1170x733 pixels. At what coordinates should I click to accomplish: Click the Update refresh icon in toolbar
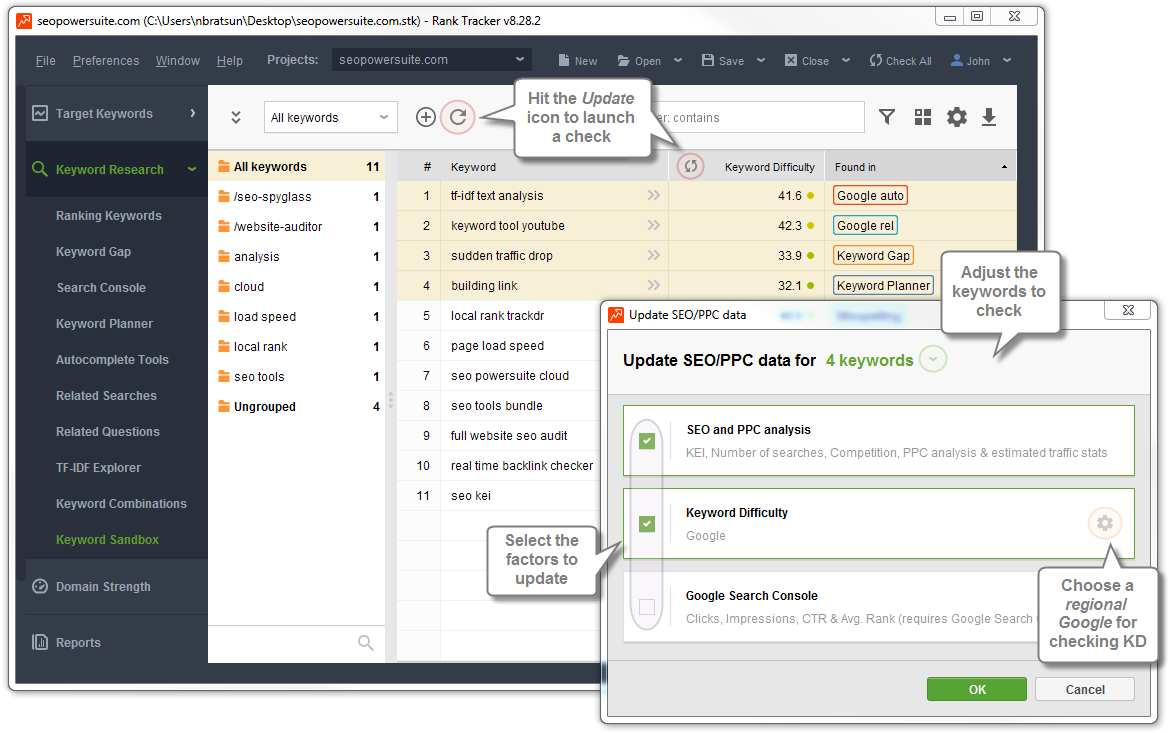point(458,117)
